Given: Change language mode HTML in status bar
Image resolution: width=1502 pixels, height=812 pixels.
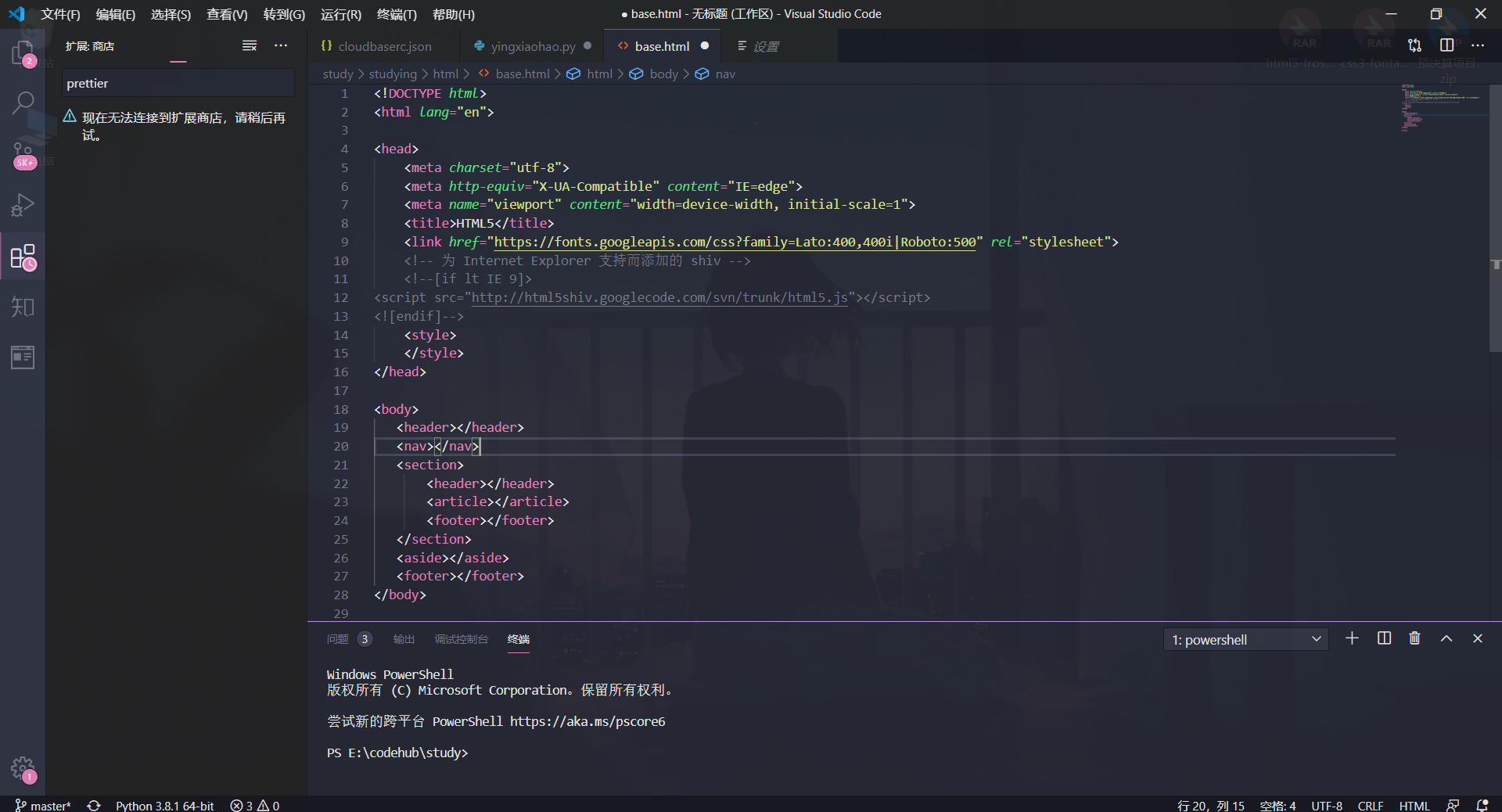Looking at the screenshot, I should pos(1414,805).
